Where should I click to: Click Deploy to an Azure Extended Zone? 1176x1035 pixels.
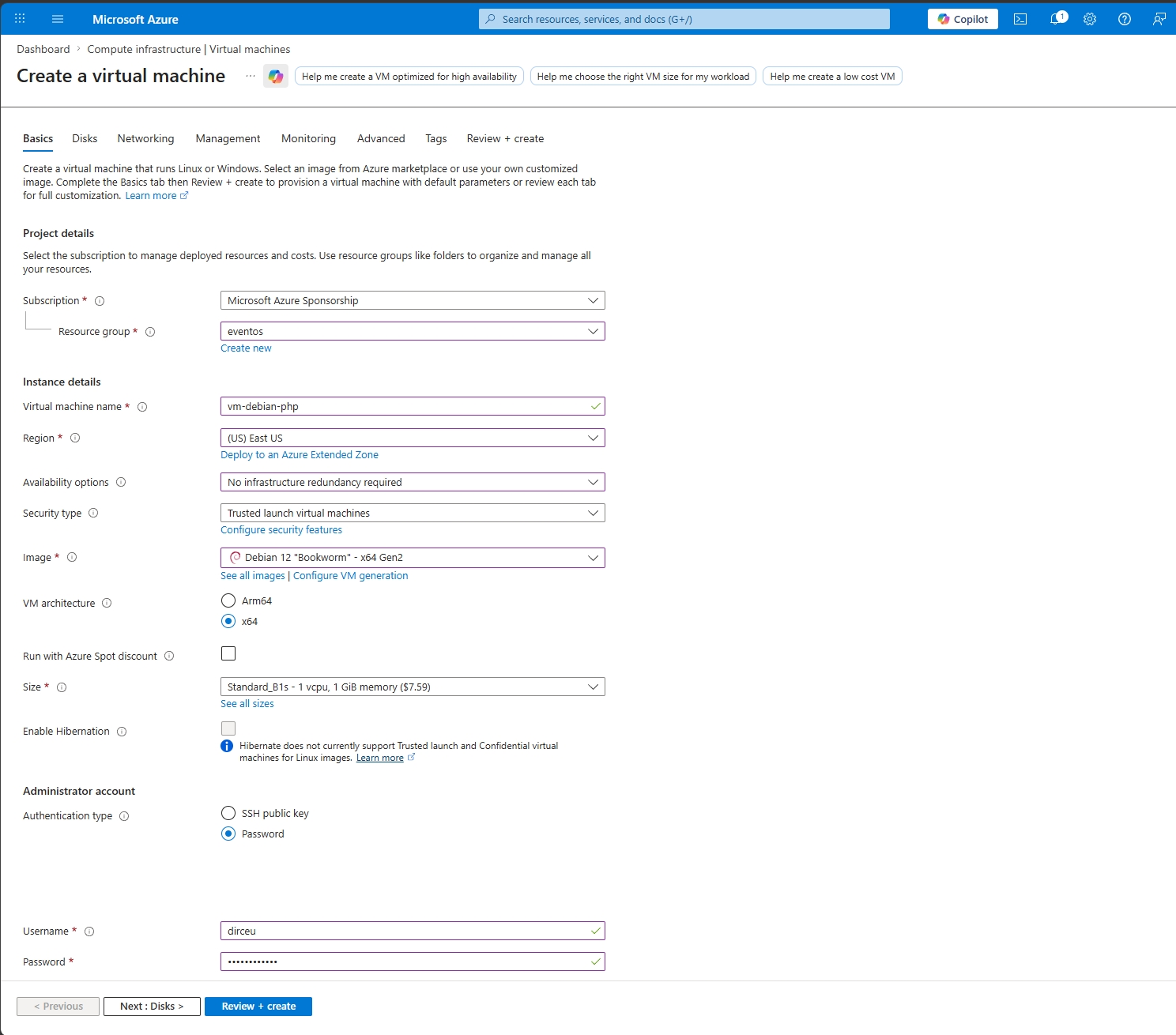300,455
